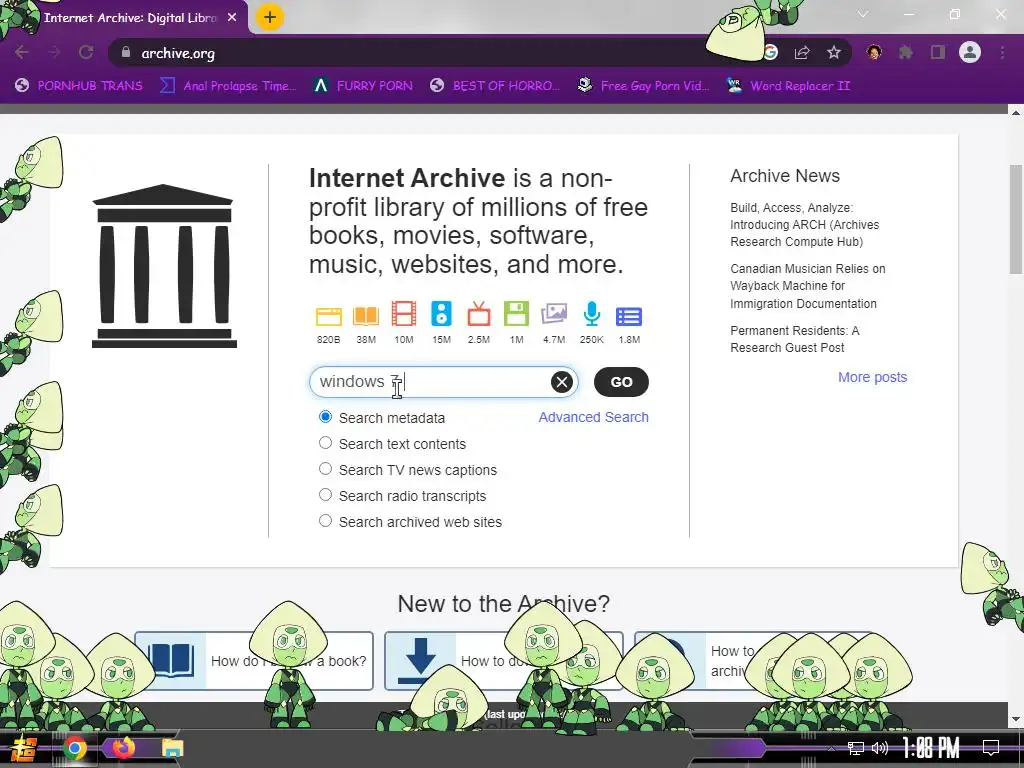Click the browser forward arrow
This screenshot has width=1024, height=768.
[54, 53]
